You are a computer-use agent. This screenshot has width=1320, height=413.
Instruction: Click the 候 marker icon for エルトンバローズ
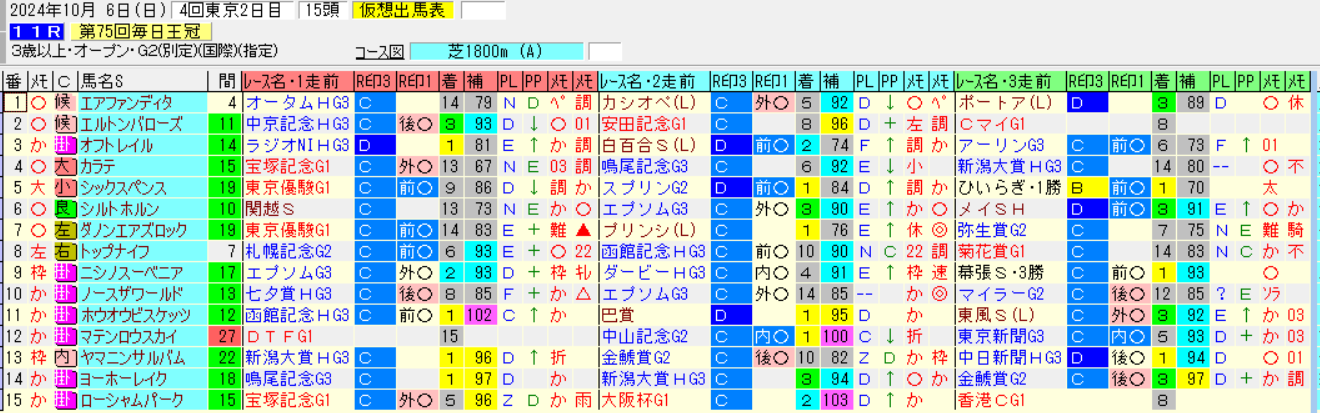65,123
